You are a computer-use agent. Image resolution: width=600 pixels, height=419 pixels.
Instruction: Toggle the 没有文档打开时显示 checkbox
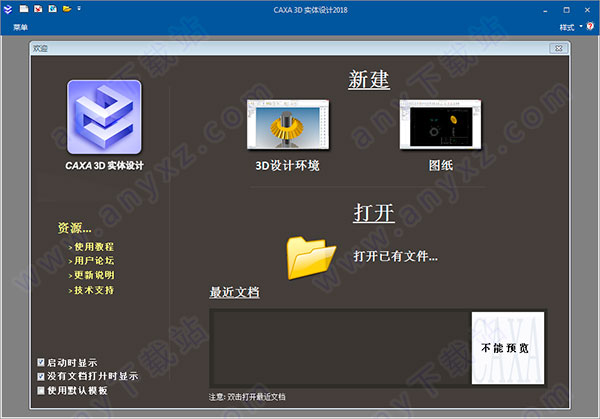pyautogui.click(x=41, y=376)
